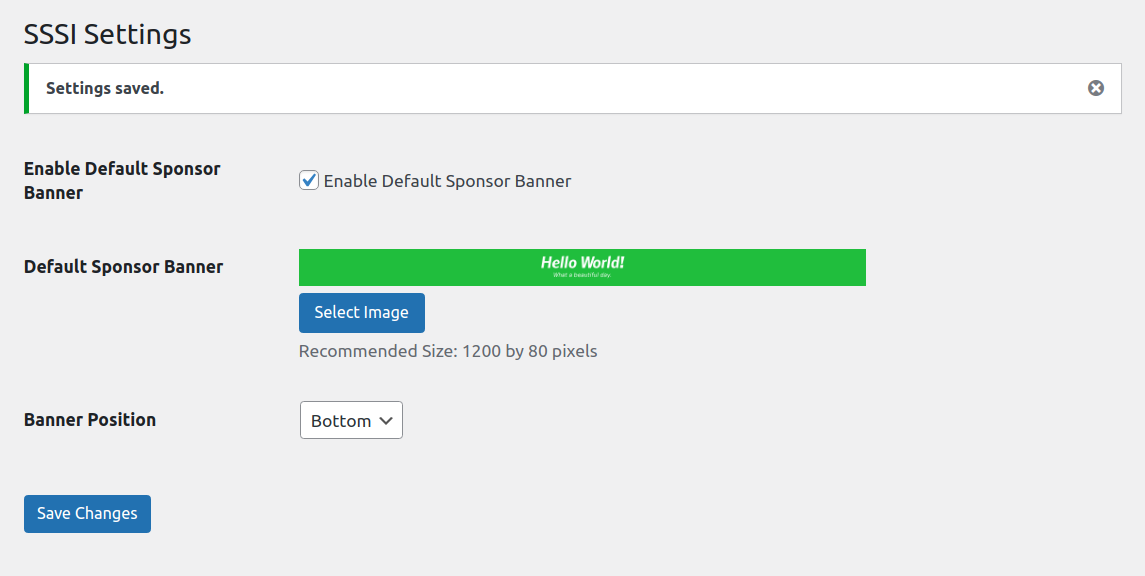1145x576 pixels.
Task: Save Changes to the settings
Action: 88,514
